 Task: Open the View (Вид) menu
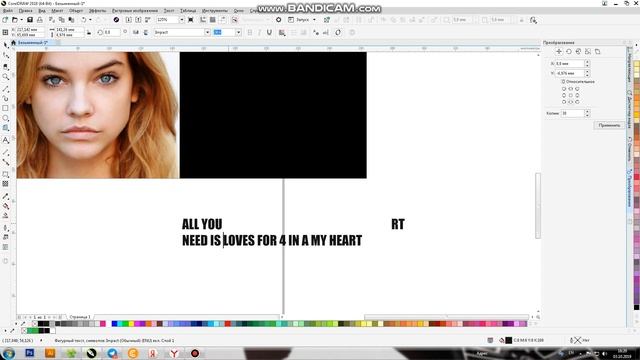(42, 11)
